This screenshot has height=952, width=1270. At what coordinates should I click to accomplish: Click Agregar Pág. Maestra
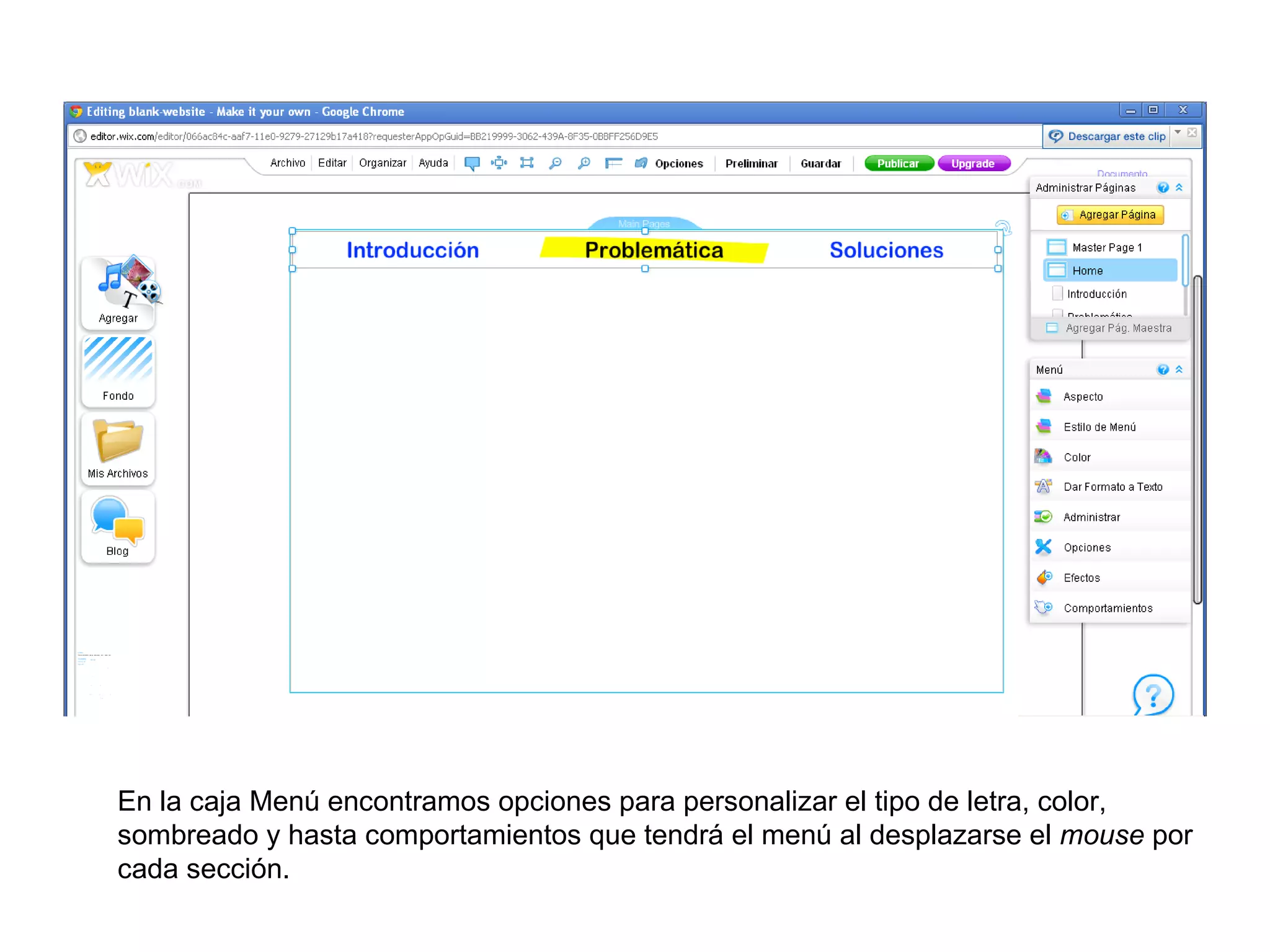(x=1109, y=328)
